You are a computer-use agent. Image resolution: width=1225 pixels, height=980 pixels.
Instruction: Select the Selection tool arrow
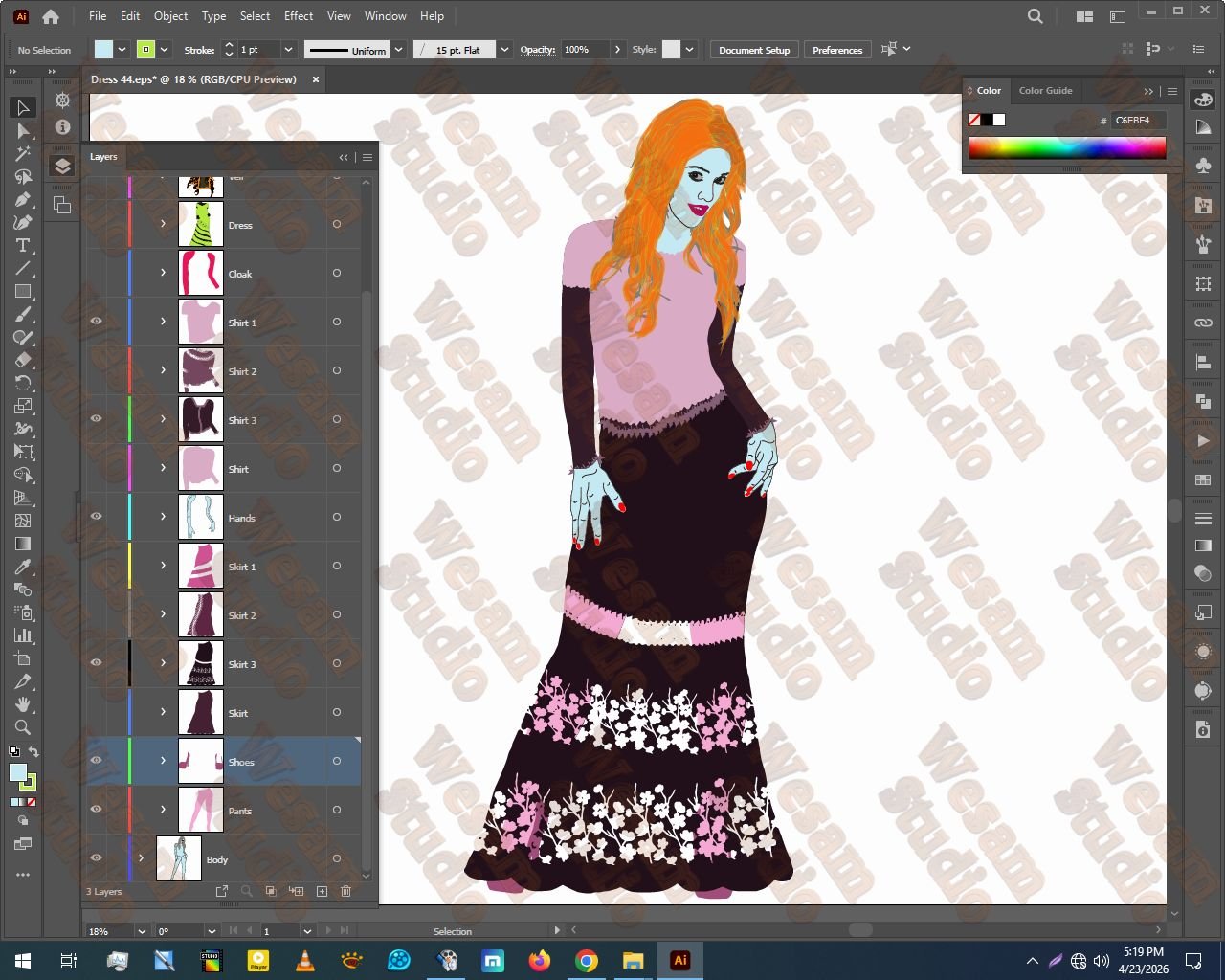point(23,107)
